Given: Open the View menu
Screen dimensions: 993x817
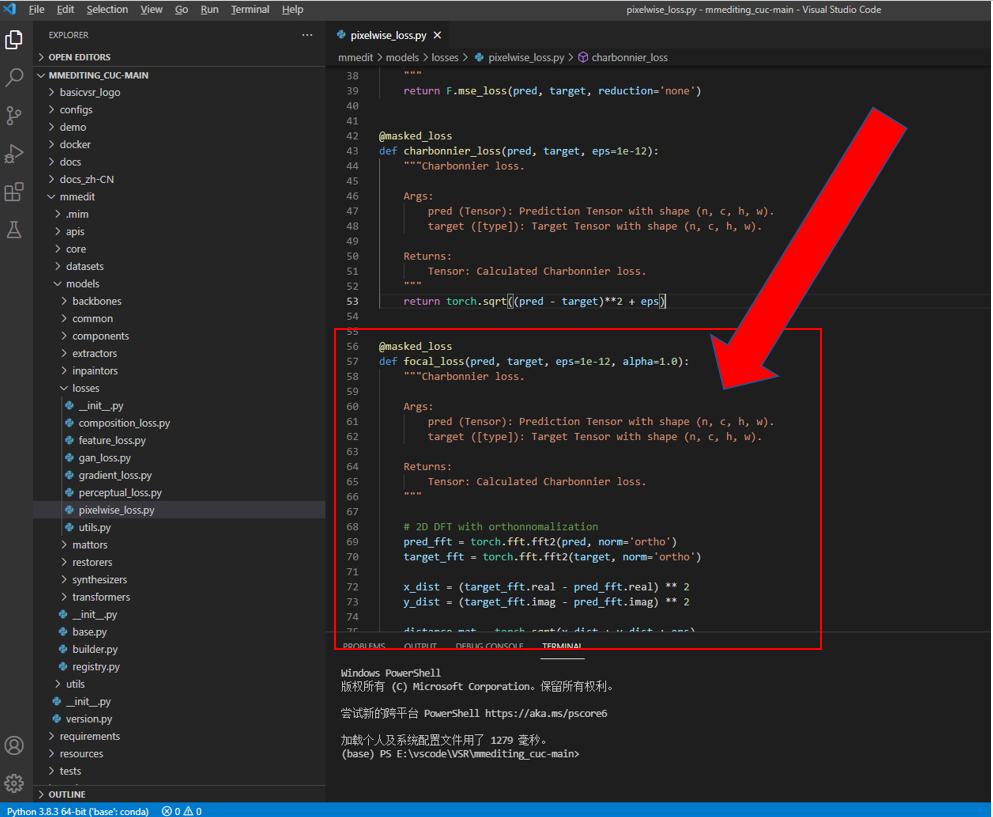Looking at the screenshot, I should 151,10.
